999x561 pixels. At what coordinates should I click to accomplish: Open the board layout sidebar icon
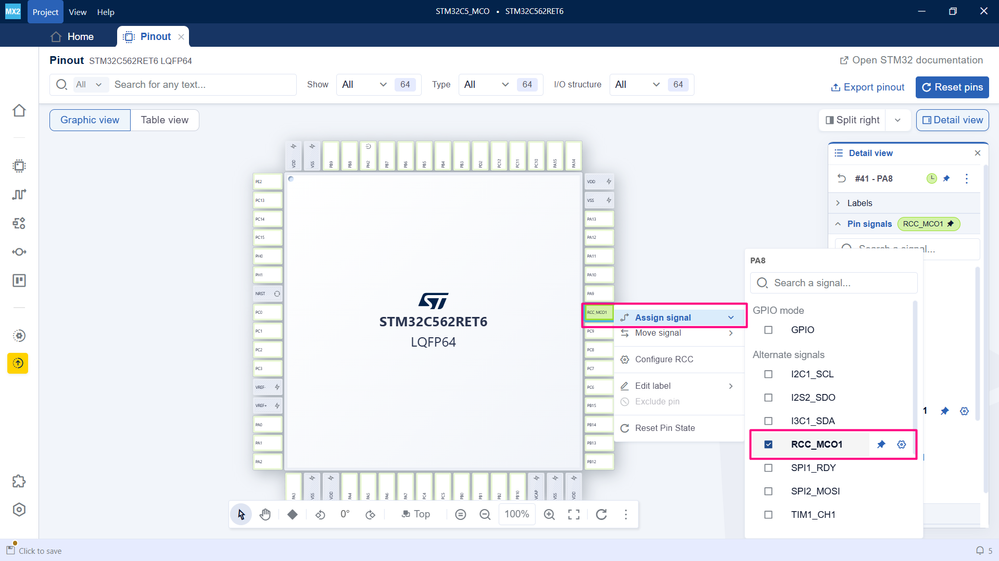click(19, 281)
